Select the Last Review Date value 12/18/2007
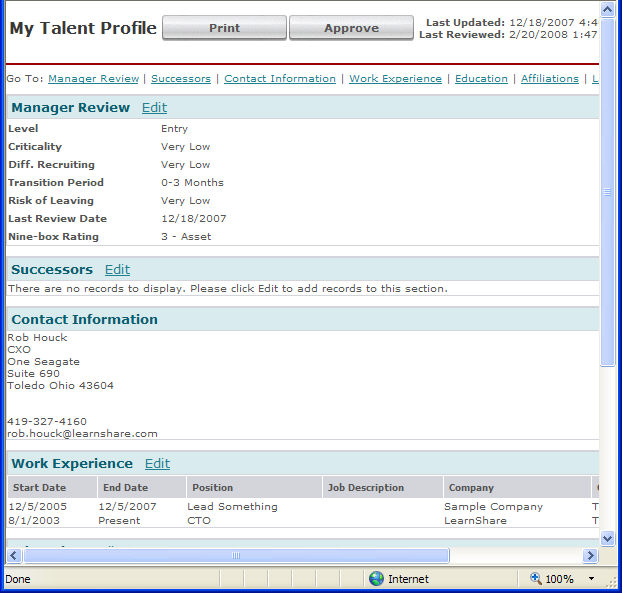 coord(194,219)
